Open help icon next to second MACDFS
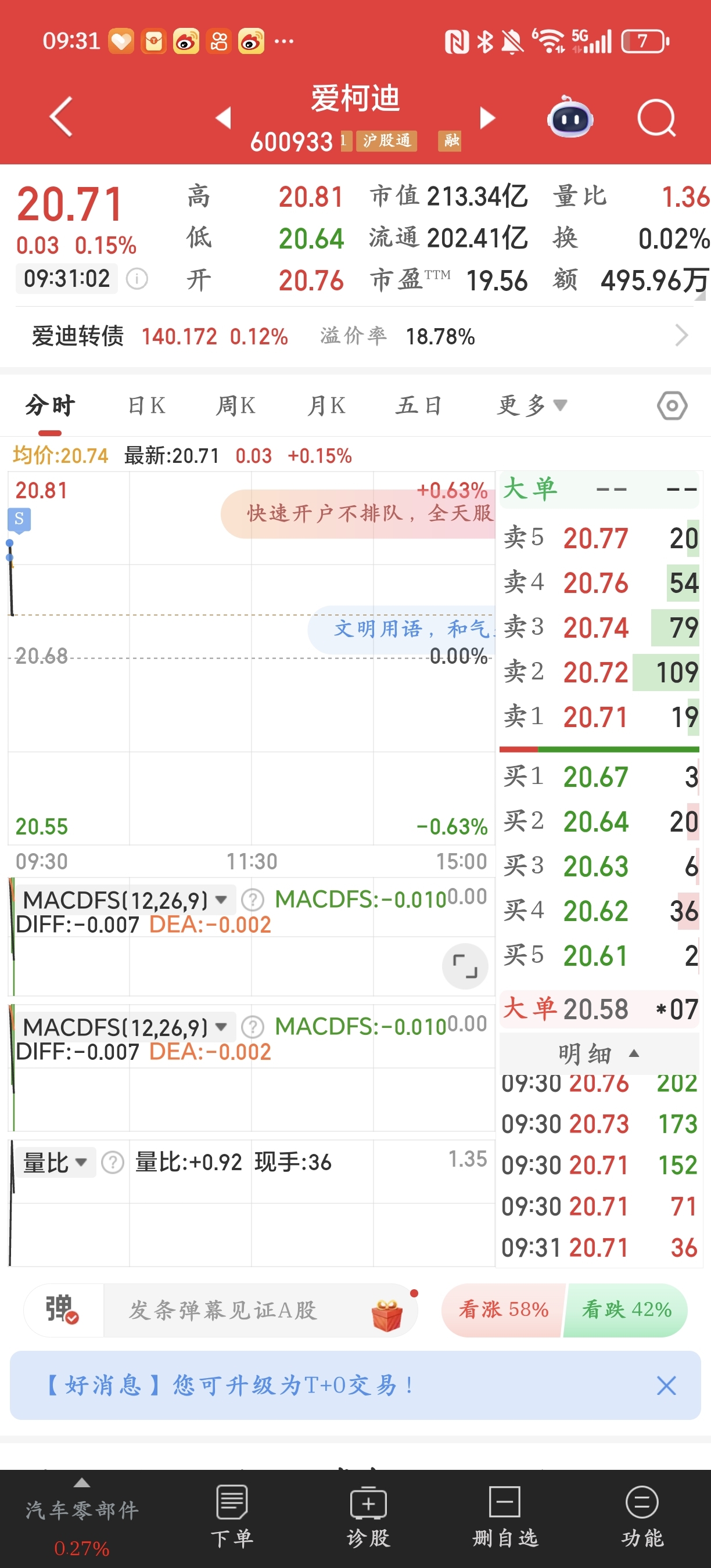 pyautogui.click(x=253, y=1027)
